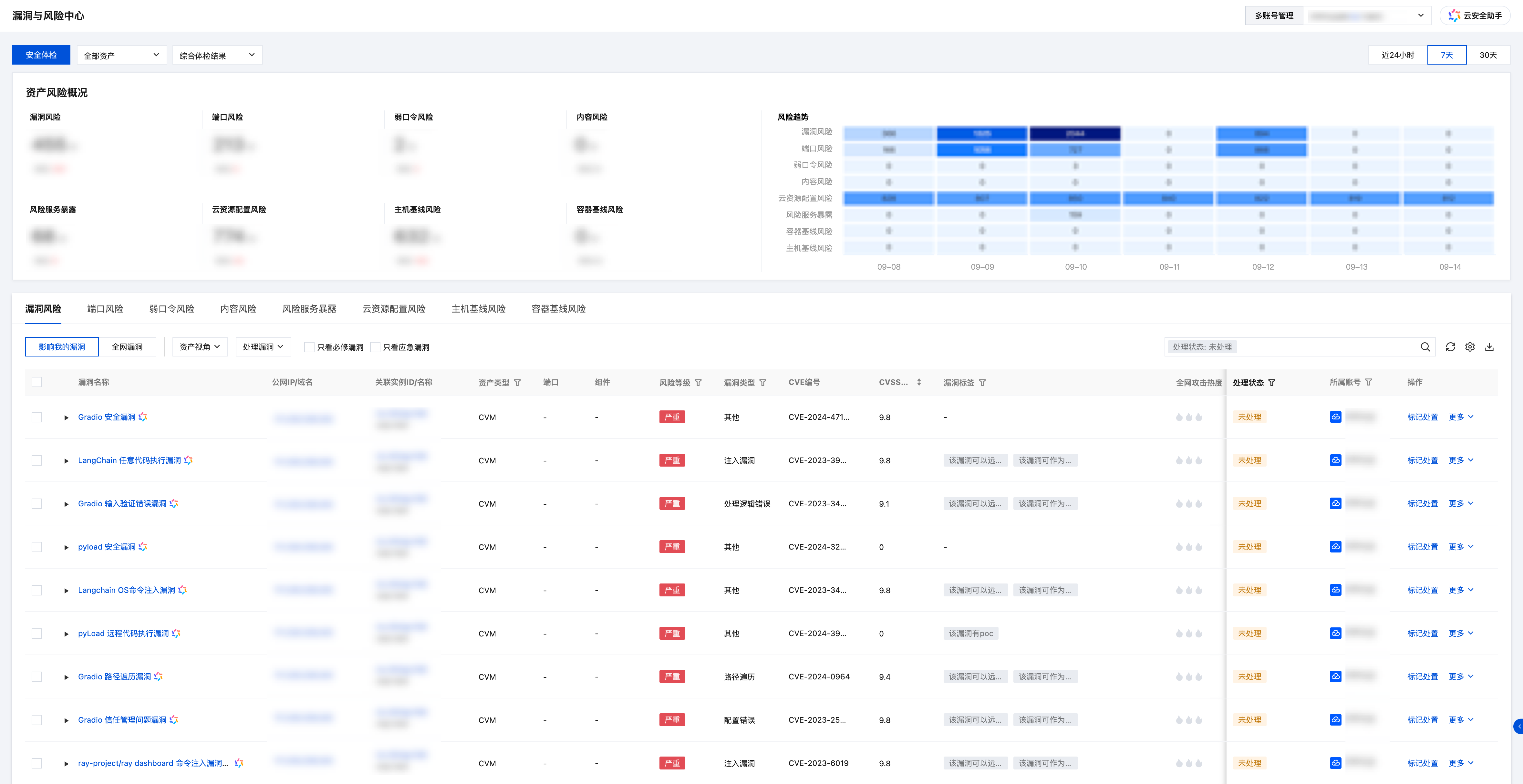
Task: Click the refresh icon beside search box
Action: pos(1450,347)
